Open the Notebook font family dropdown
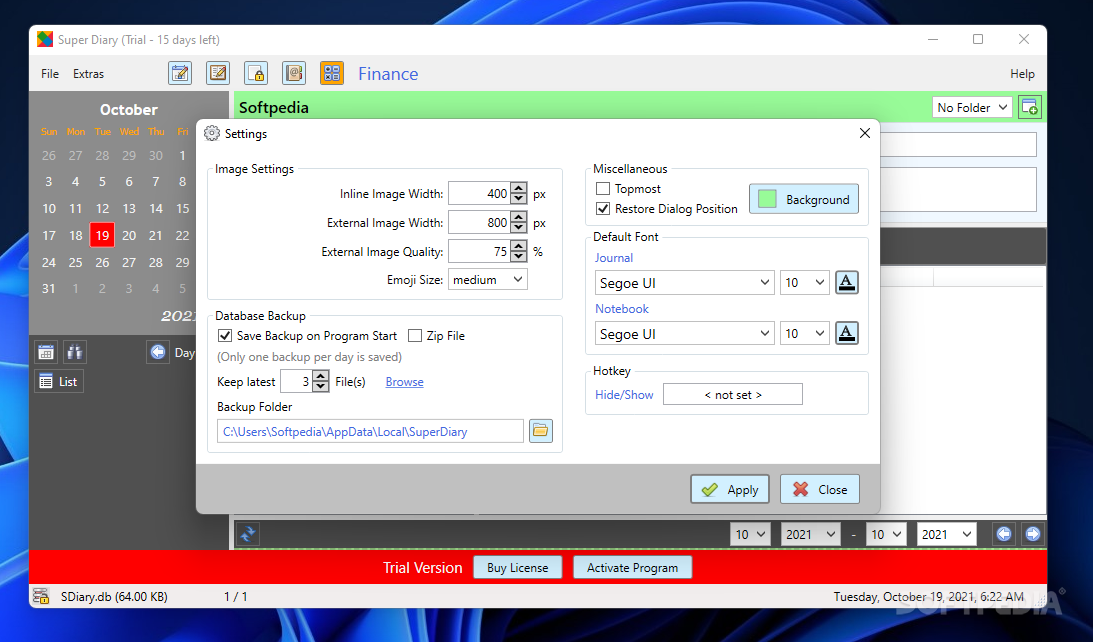The width and height of the screenshot is (1093, 642). pyautogui.click(x=684, y=333)
